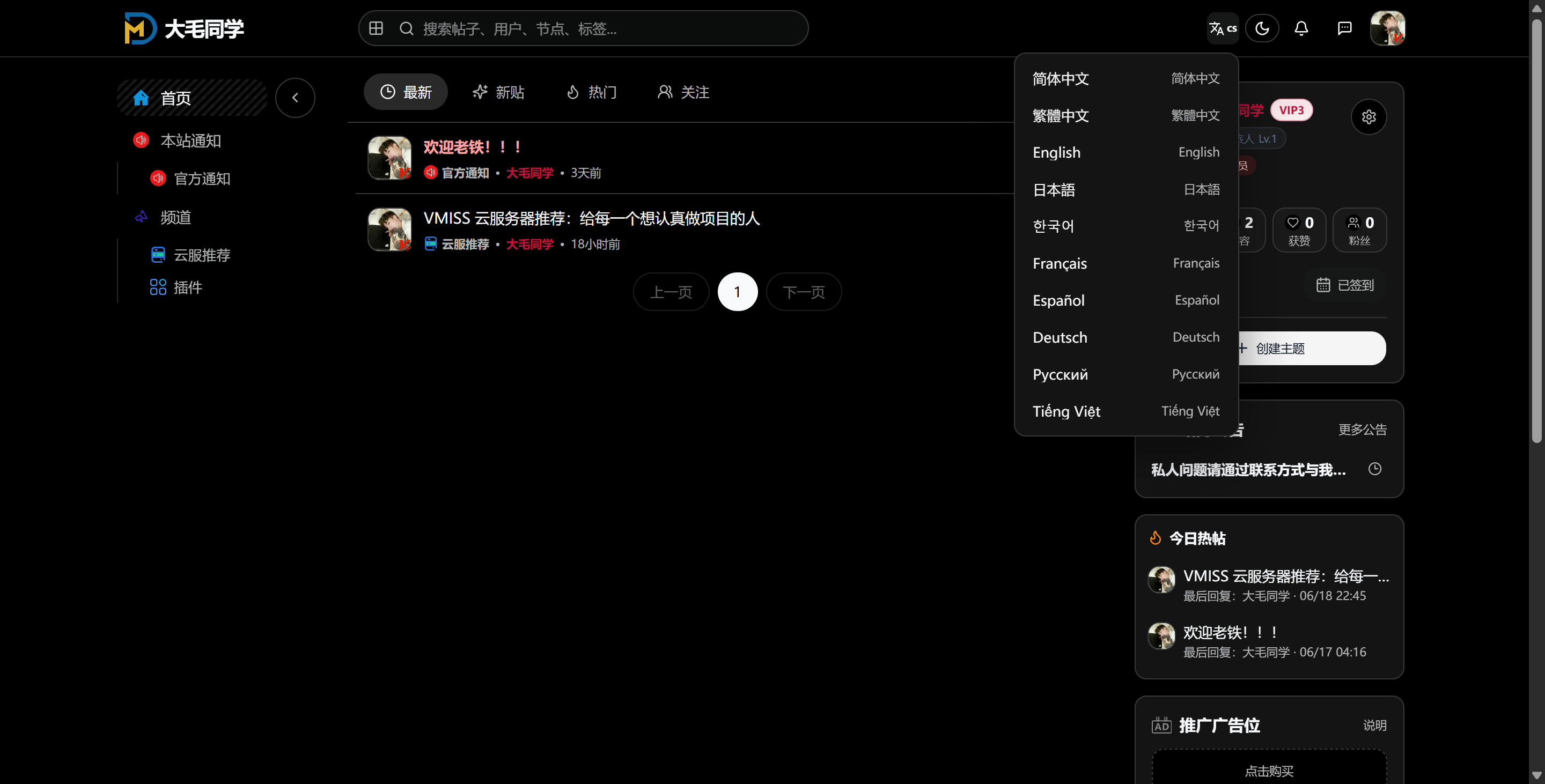
Task: Open notifications bell icon
Action: 1301,28
